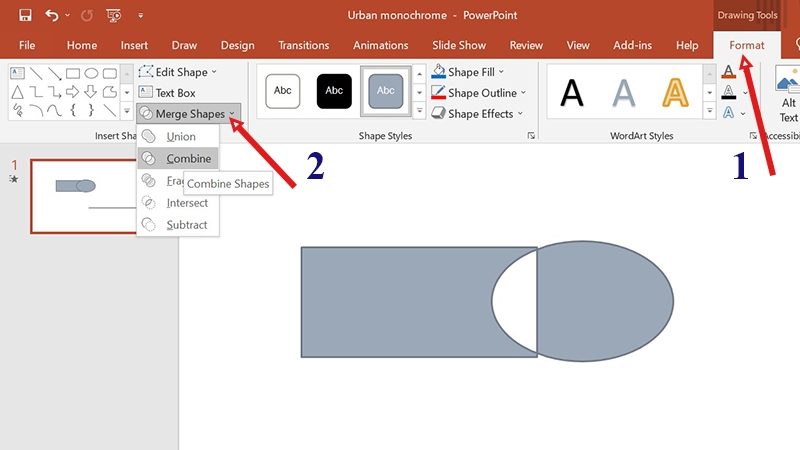800x450 pixels.
Task: Select Subtract in Merge Shapes menu
Action: [x=186, y=225]
